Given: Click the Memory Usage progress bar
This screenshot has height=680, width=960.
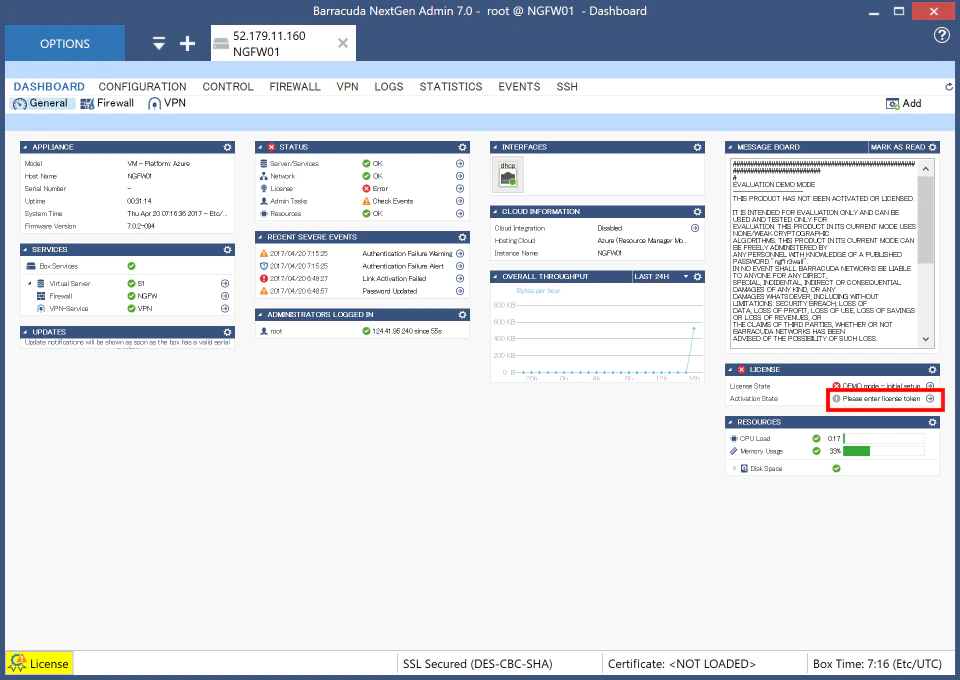Looking at the screenshot, I should click(x=883, y=451).
